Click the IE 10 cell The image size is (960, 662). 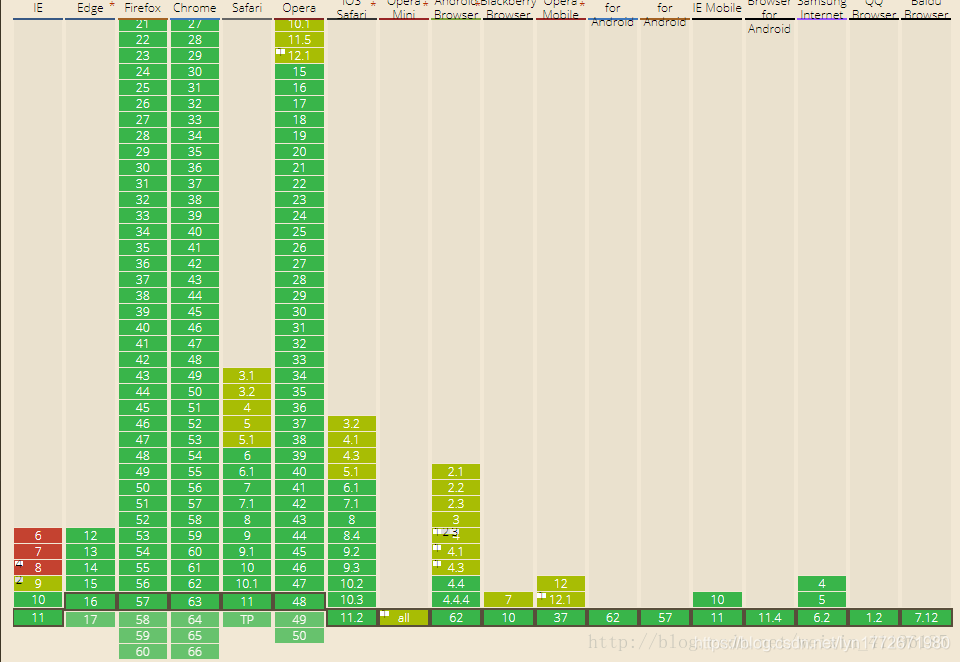tap(38, 600)
